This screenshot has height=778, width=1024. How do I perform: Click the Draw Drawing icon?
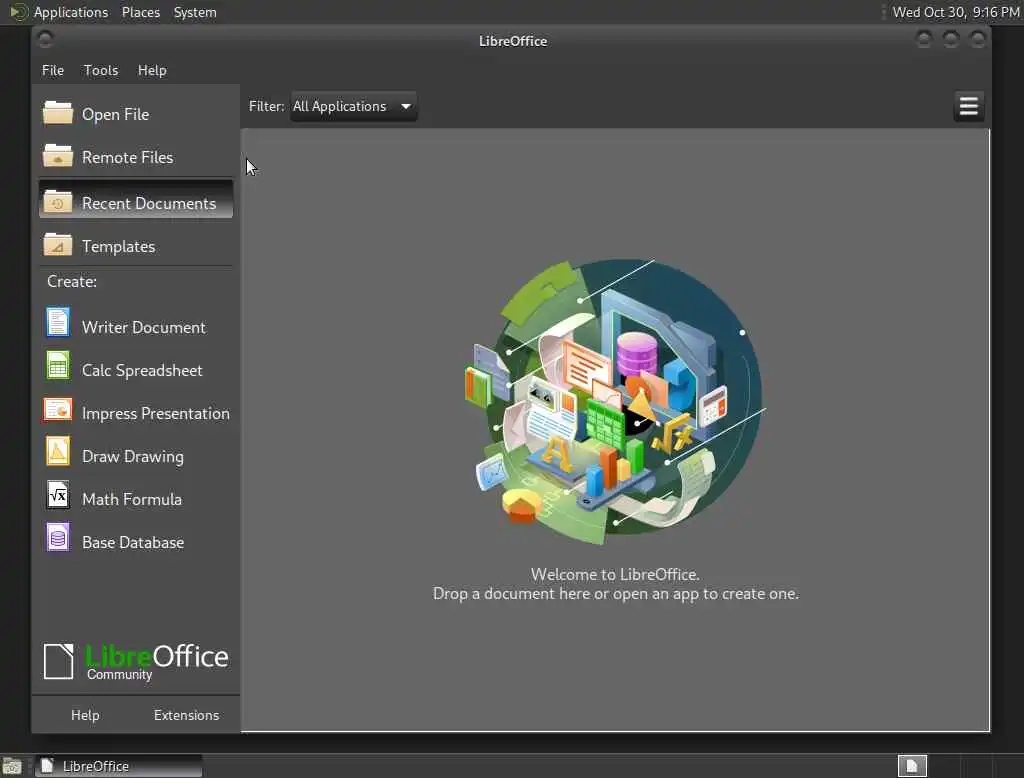click(x=57, y=451)
